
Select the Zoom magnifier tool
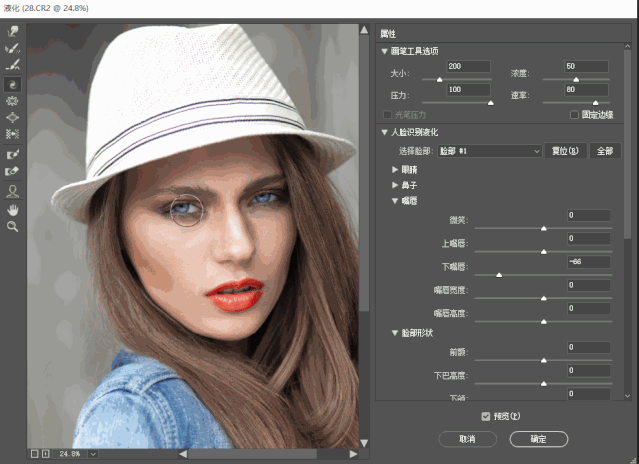point(13,227)
